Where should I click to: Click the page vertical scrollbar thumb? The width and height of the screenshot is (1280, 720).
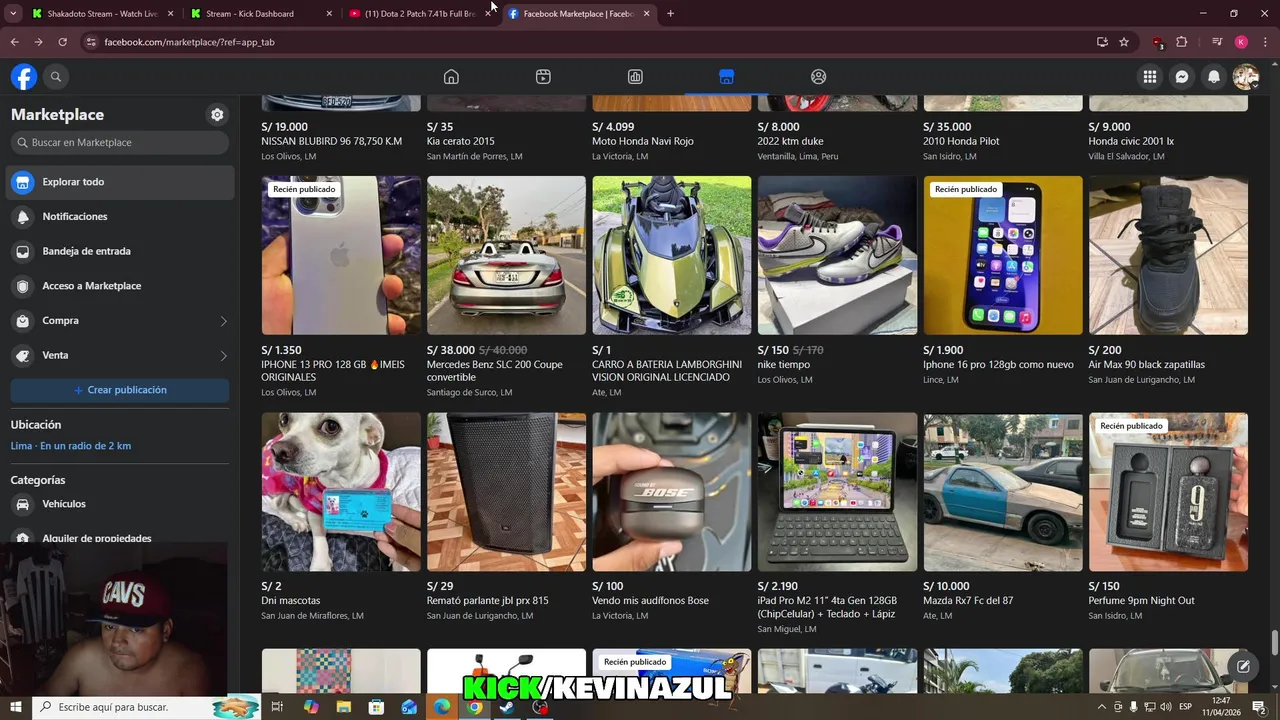point(1274,642)
